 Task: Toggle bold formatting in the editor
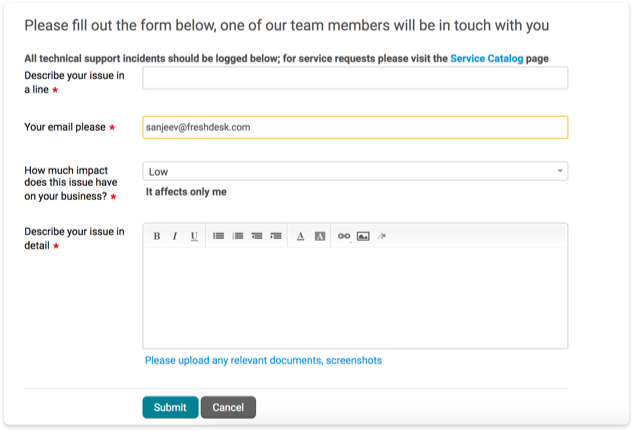click(157, 236)
